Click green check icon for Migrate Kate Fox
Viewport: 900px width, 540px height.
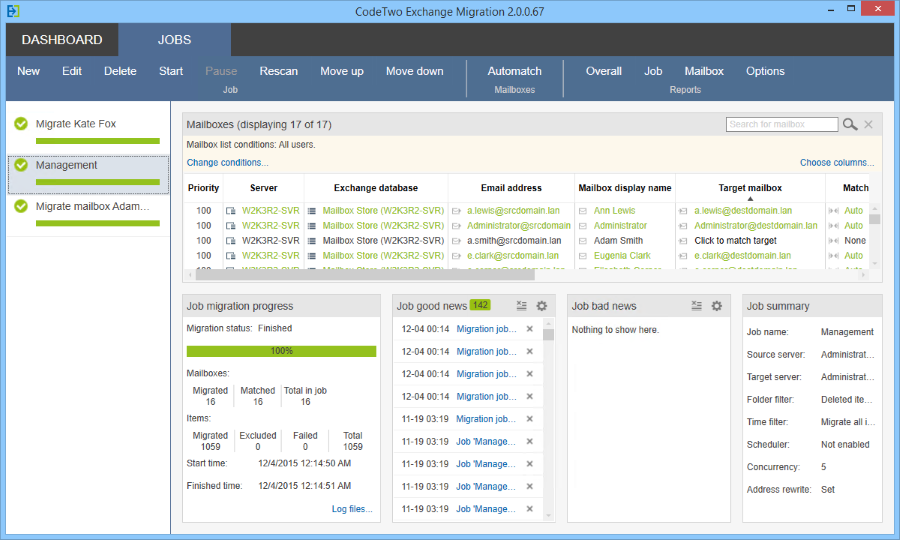pyautogui.click(x=21, y=123)
